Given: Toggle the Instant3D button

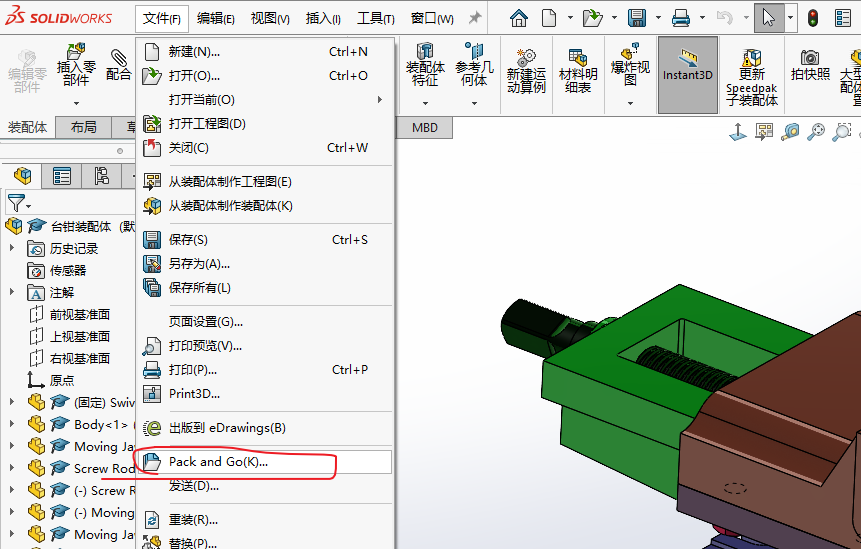Looking at the screenshot, I should pyautogui.click(x=687, y=75).
